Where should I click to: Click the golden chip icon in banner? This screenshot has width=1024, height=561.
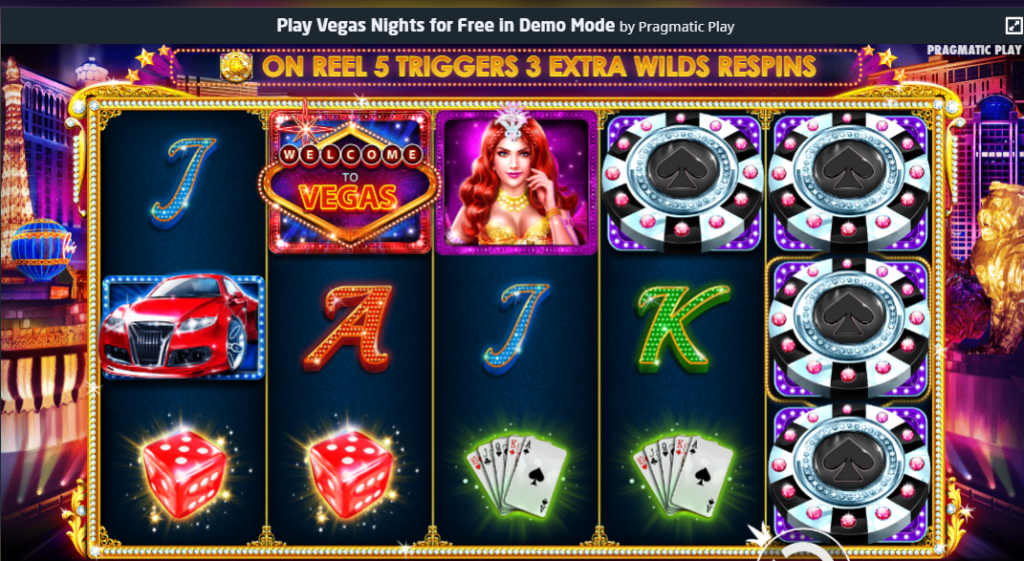236,67
